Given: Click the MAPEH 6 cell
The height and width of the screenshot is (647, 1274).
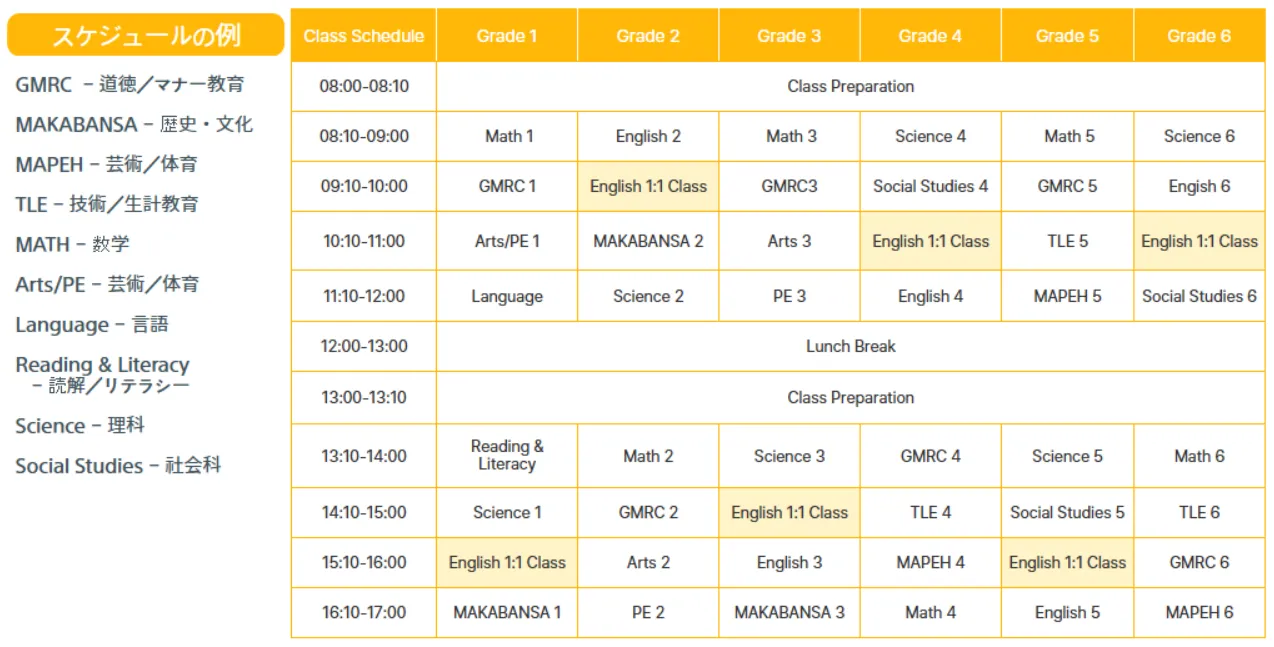Looking at the screenshot, I should coord(1199,612).
